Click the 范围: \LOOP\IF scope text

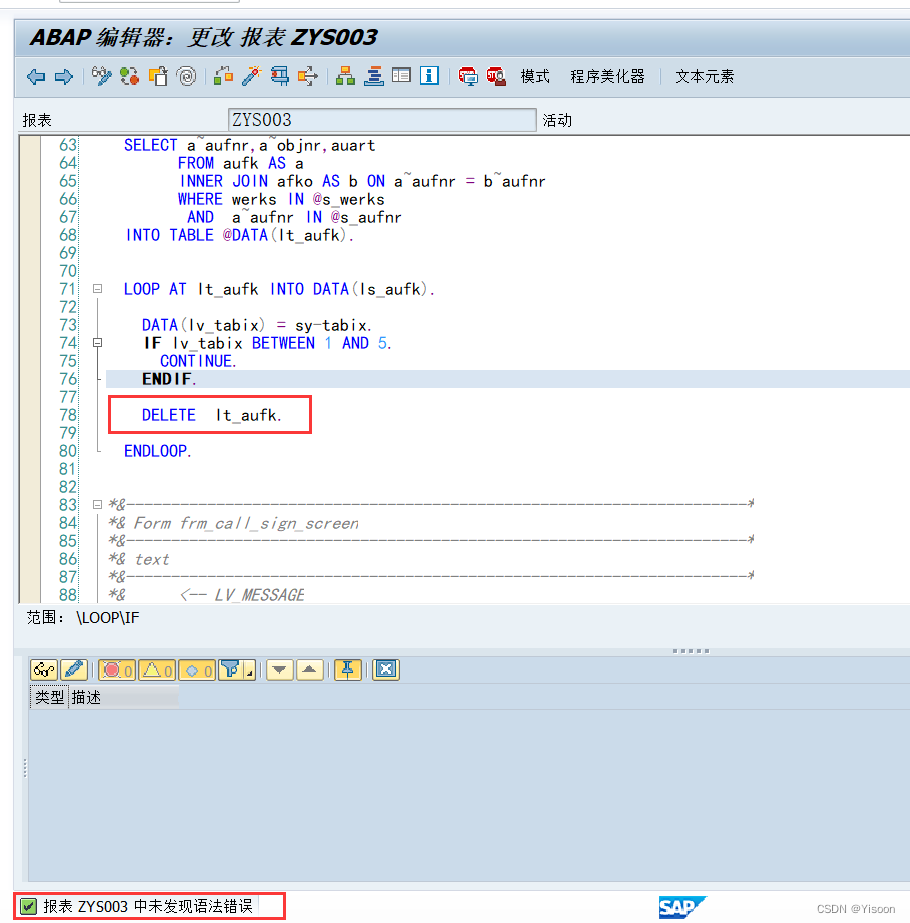[83, 618]
